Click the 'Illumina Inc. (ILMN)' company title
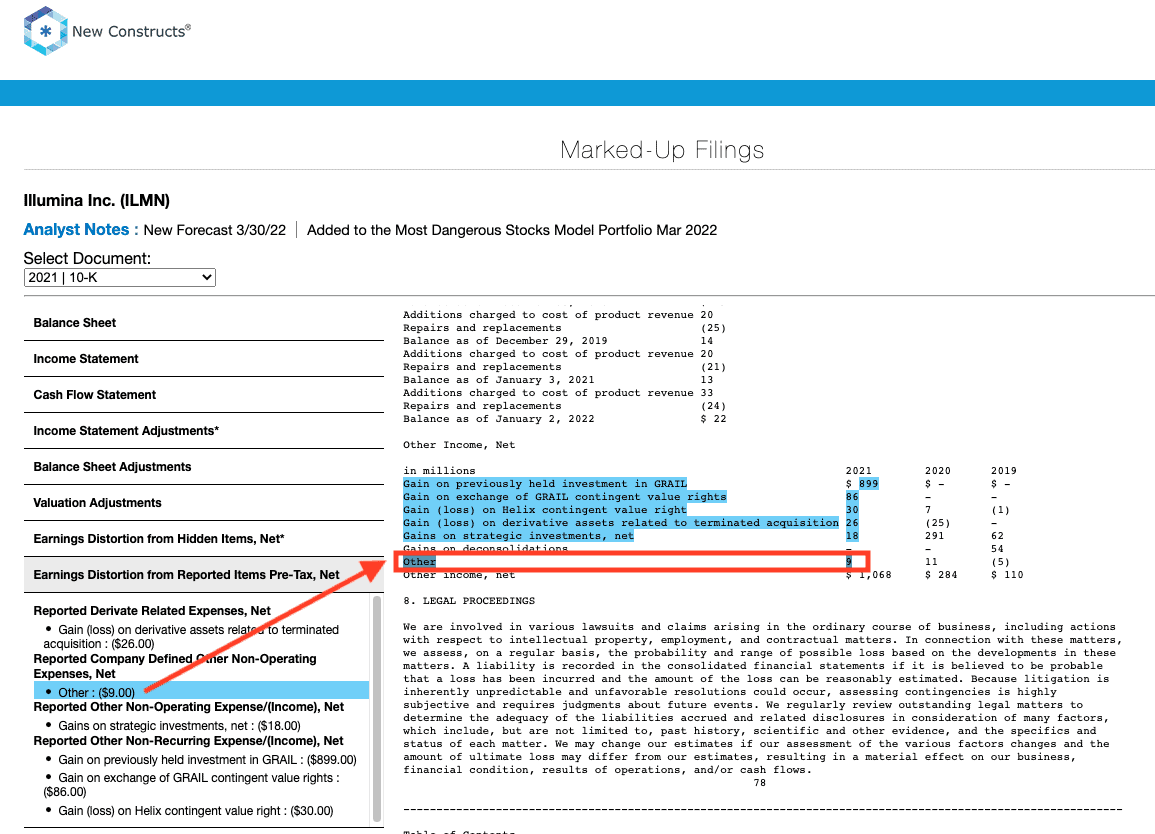The width and height of the screenshot is (1155, 834). tap(96, 200)
